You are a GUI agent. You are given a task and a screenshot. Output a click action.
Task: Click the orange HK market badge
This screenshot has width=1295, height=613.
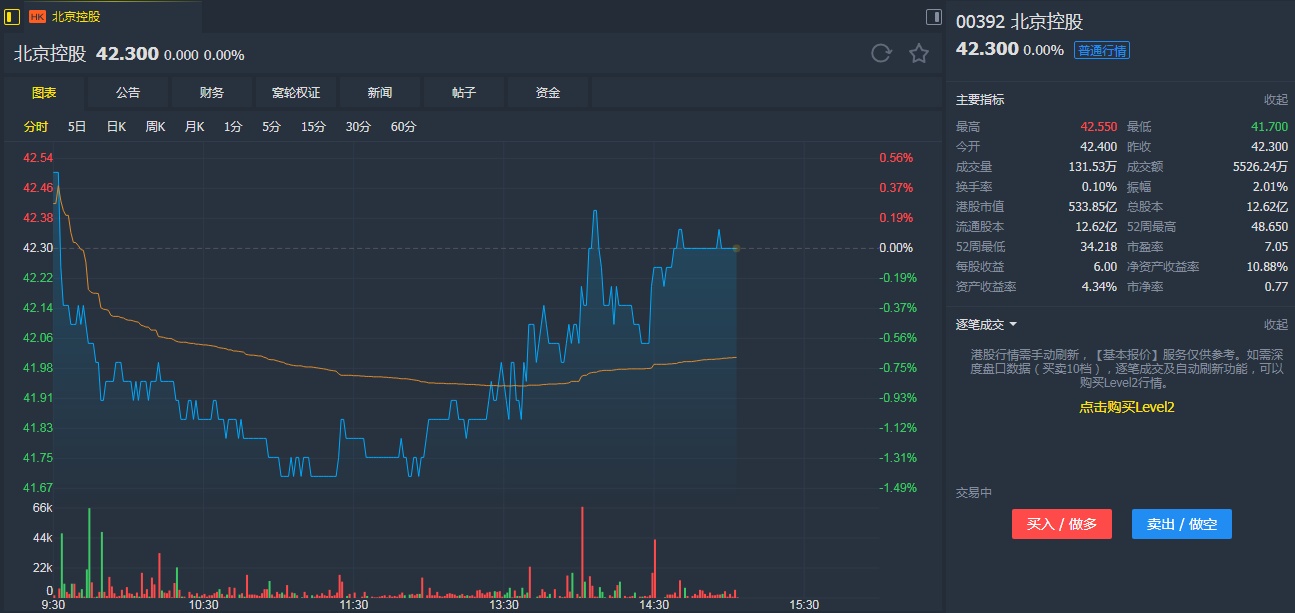click(x=37, y=17)
